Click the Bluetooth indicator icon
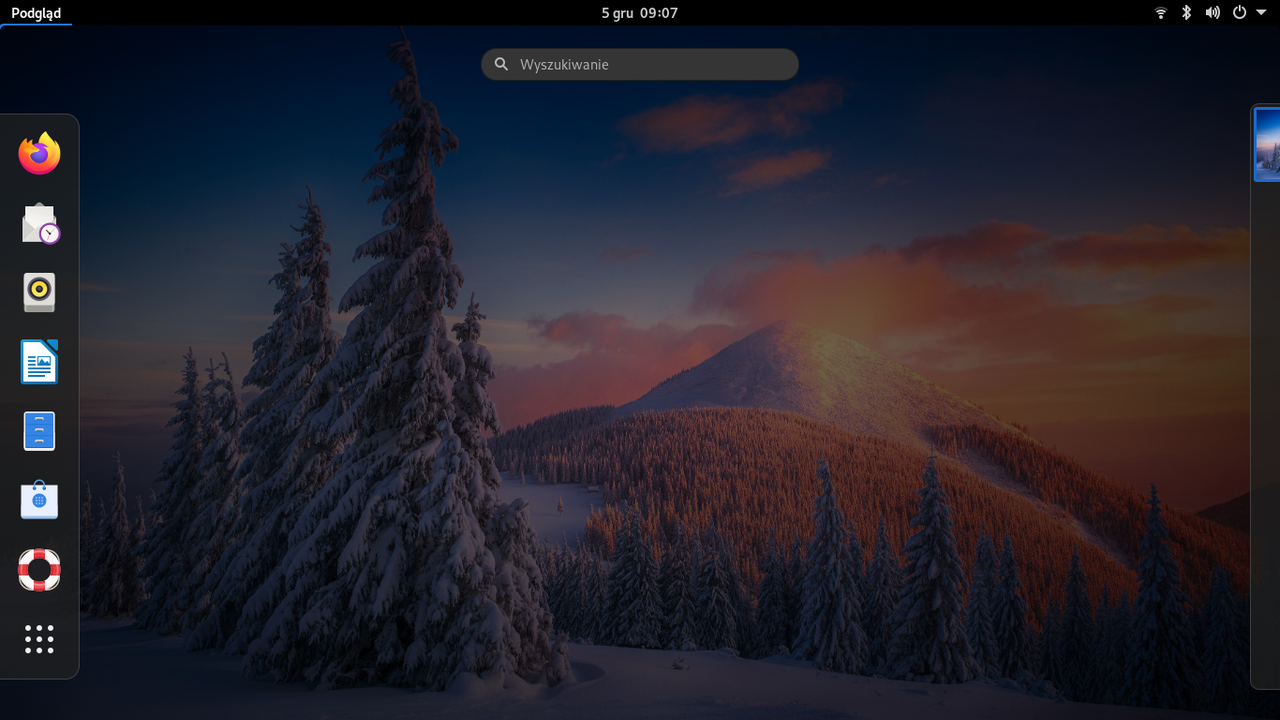Viewport: 1280px width, 720px height. (1187, 13)
